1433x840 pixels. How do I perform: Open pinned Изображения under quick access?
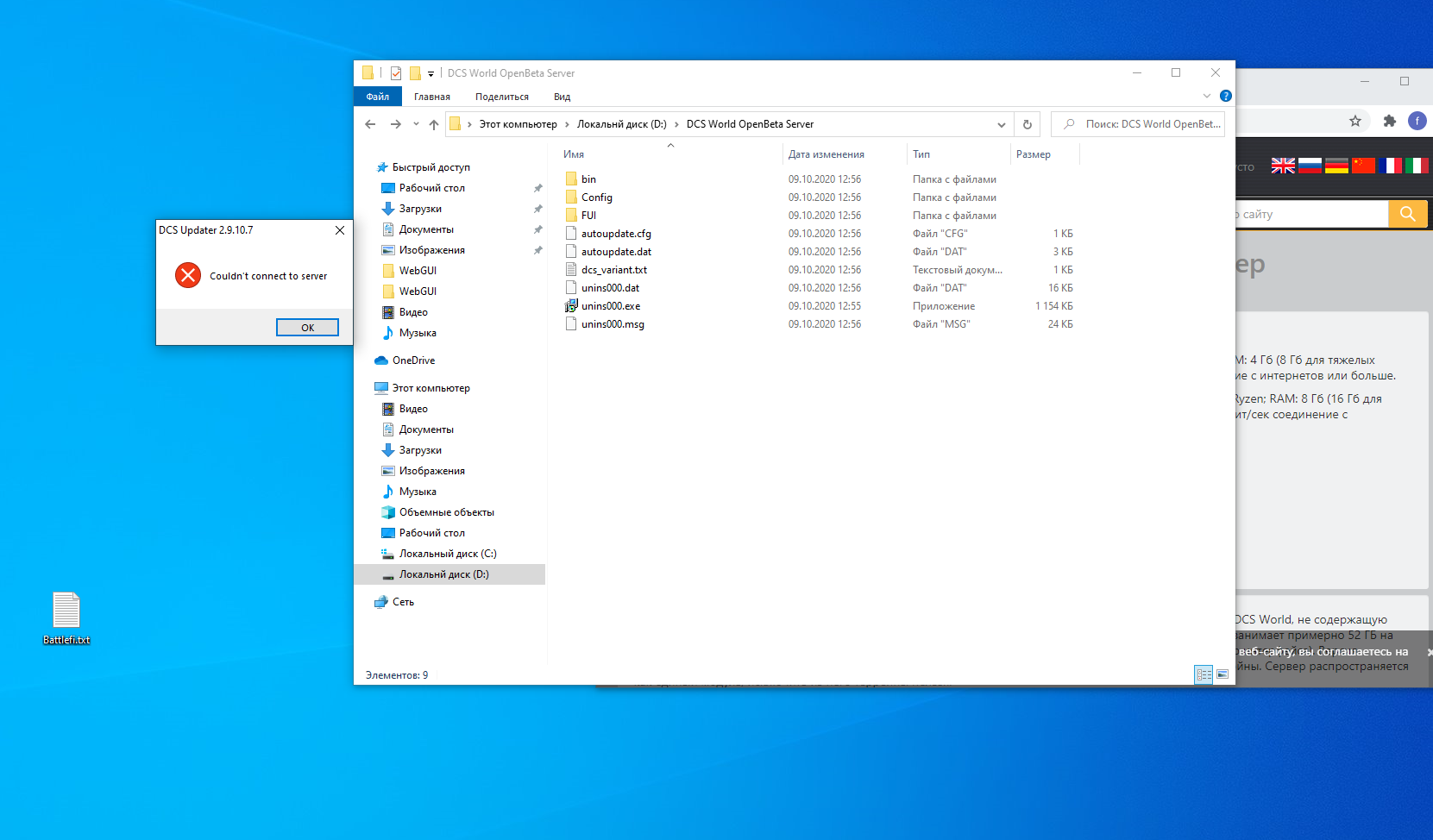click(x=431, y=250)
